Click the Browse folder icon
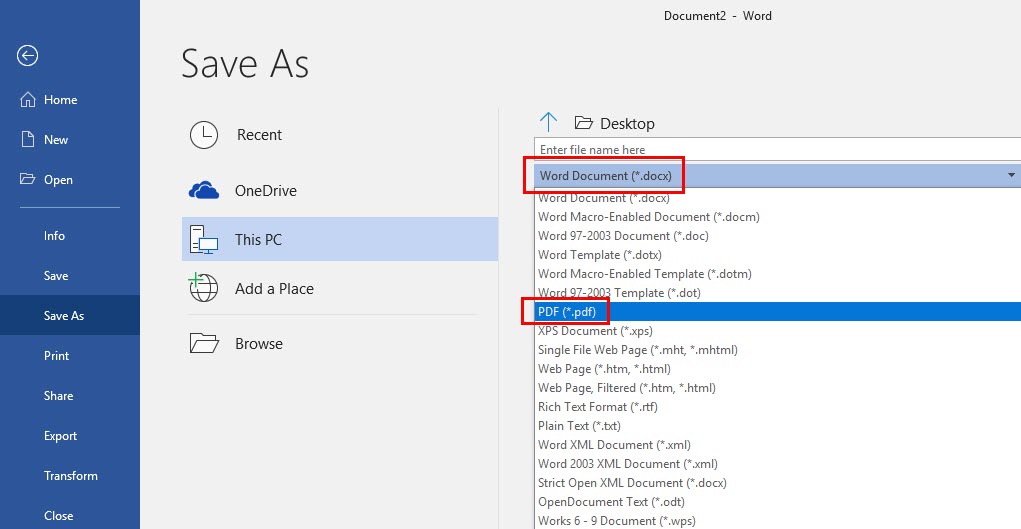1021x529 pixels. click(x=204, y=343)
